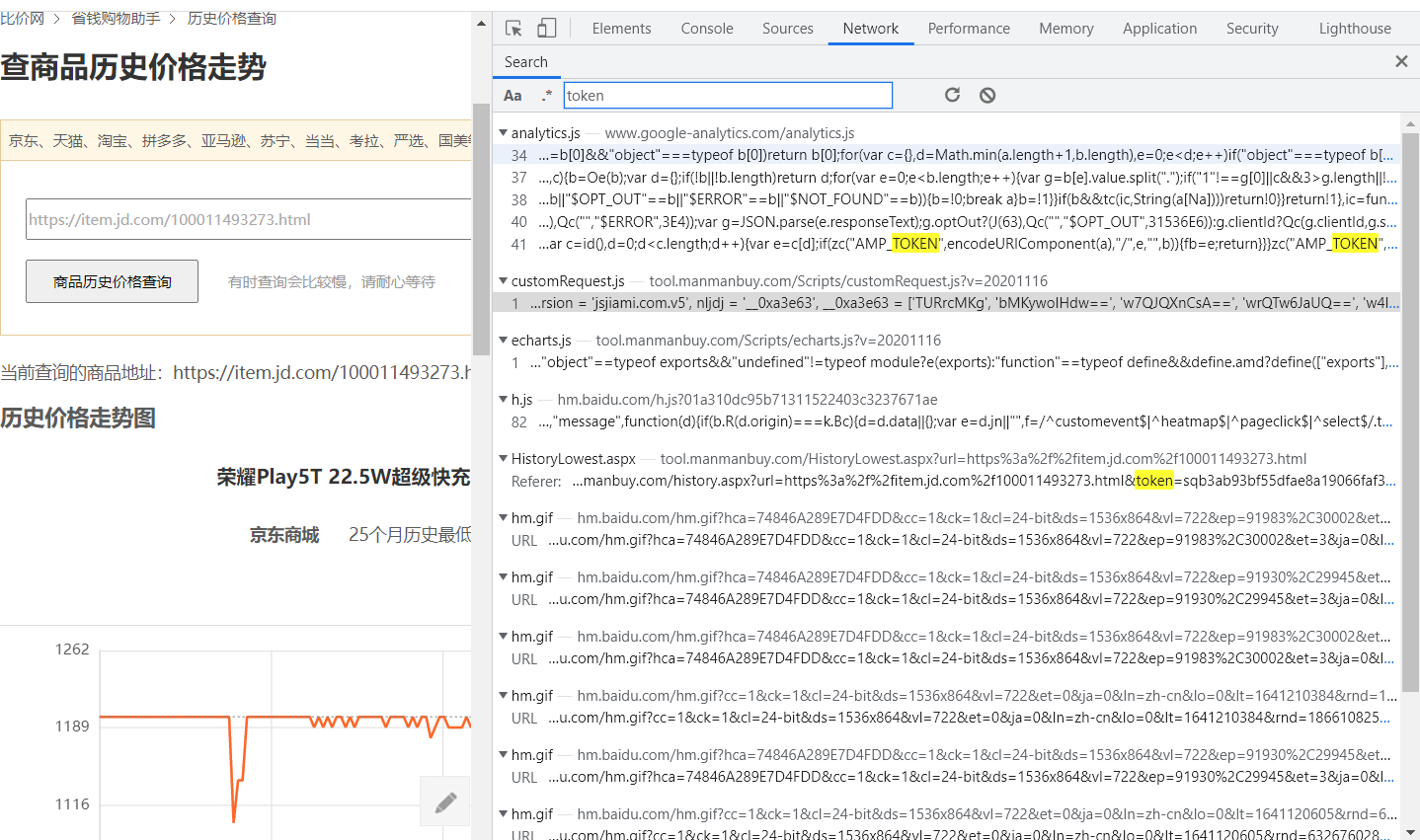
Task: Open the Application tab
Action: (x=1160, y=29)
